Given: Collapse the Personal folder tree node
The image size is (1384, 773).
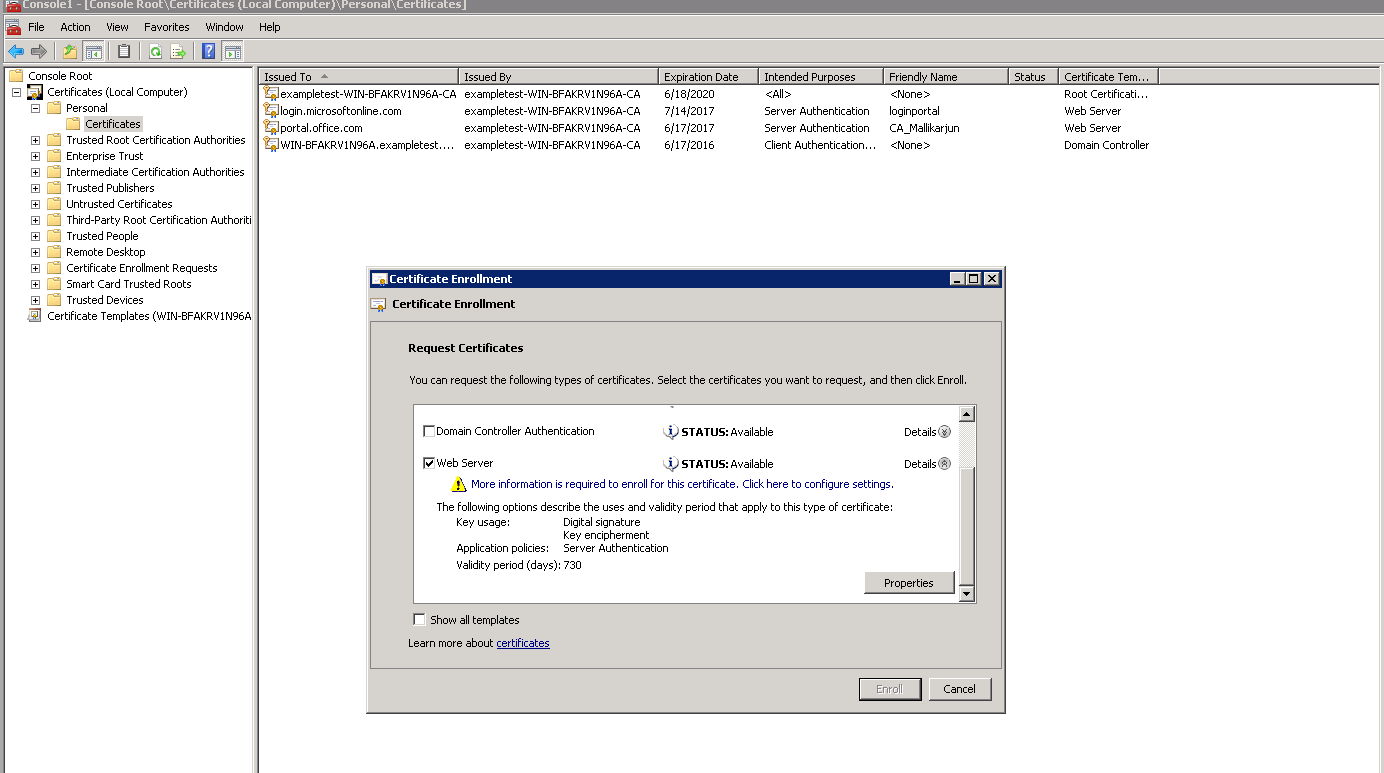Looking at the screenshot, I should tap(35, 108).
